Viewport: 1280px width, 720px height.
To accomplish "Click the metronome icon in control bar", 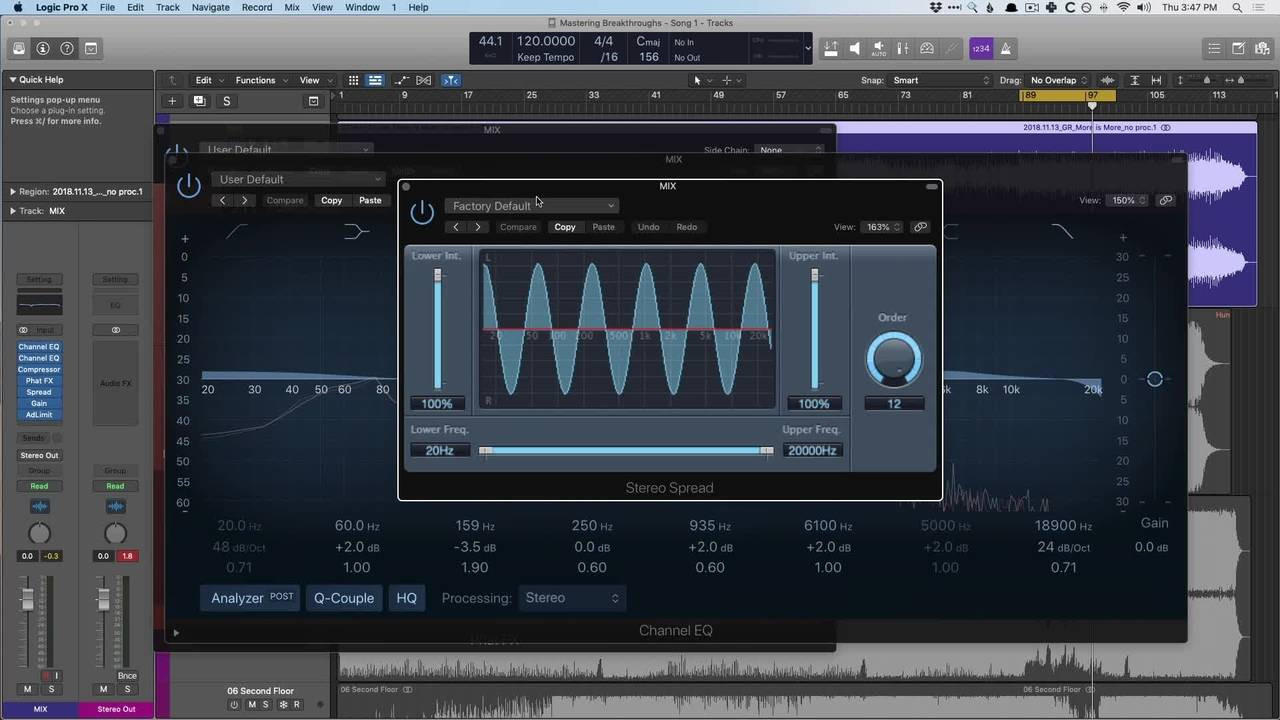I will pyautogui.click(x=1005, y=48).
